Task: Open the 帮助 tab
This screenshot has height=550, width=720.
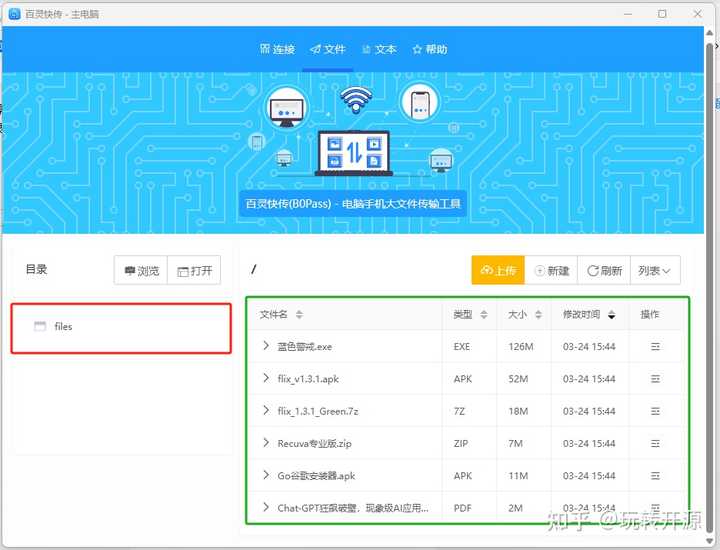Action: (x=430, y=49)
